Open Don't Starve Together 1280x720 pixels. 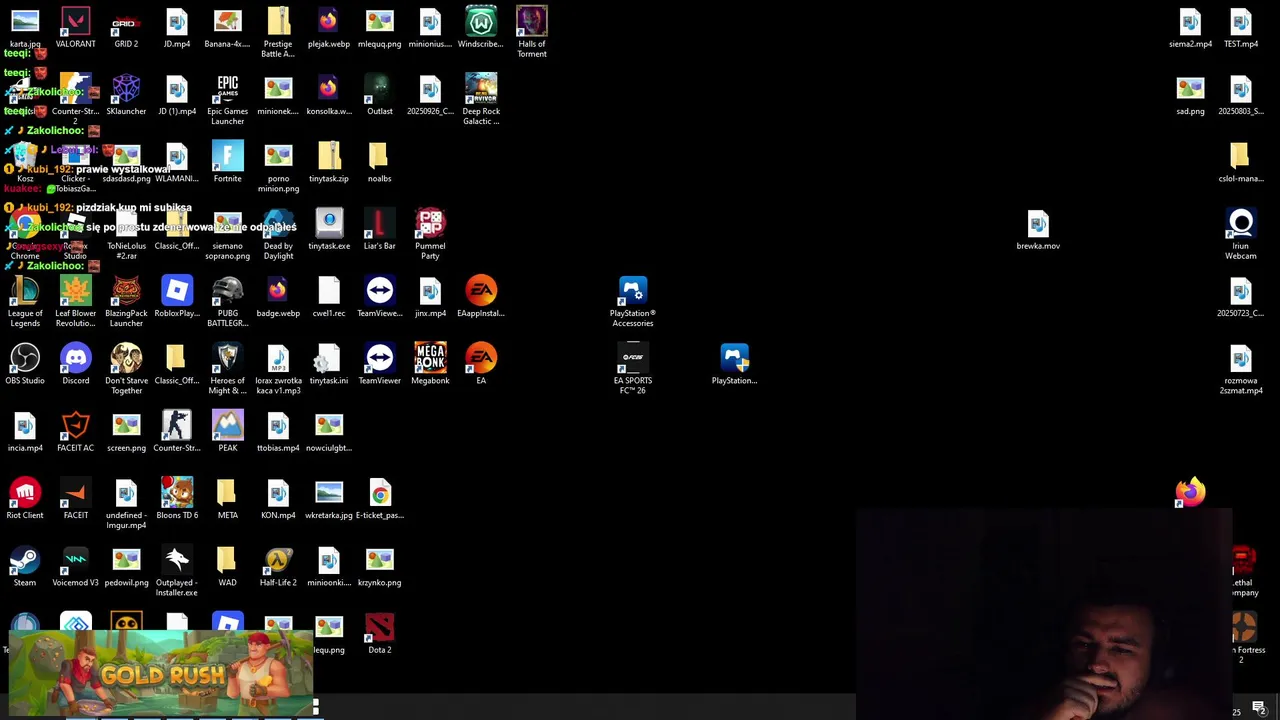click(126, 368)
